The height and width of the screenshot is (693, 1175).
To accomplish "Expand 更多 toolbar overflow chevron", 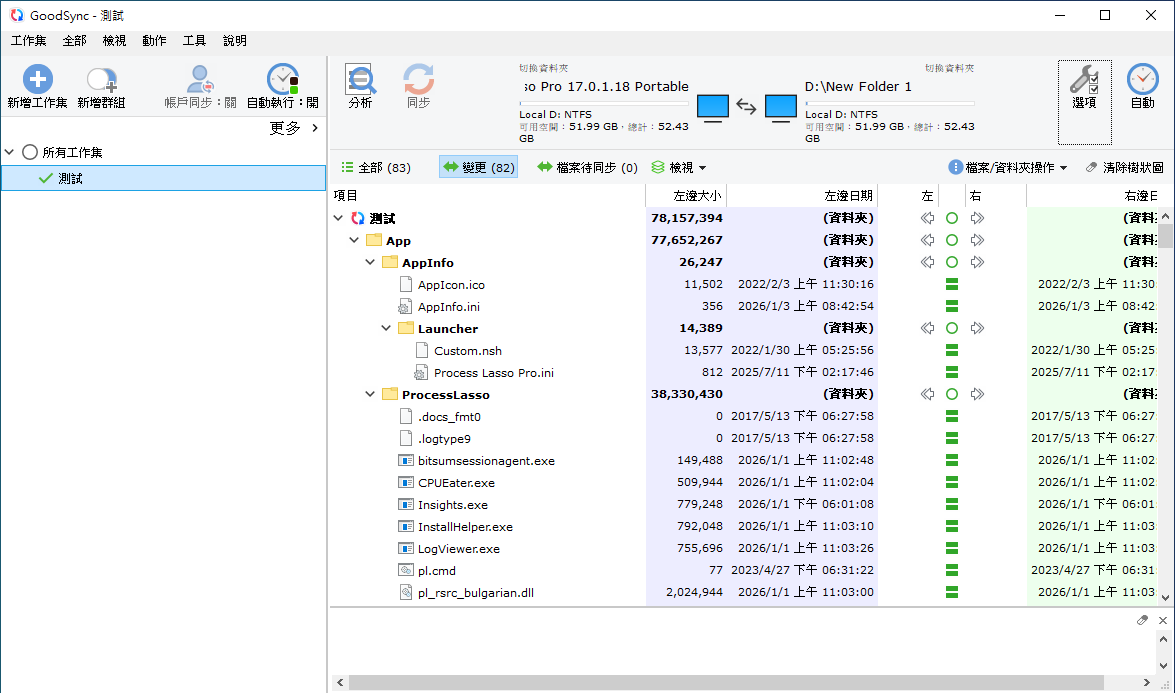I will pos(315,128).
